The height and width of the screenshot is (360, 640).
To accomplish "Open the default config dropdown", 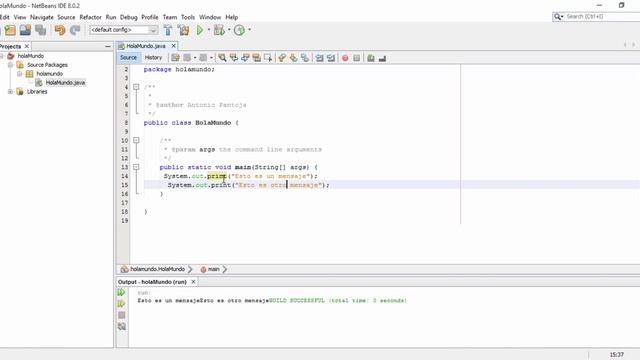I will coord(153,30).
